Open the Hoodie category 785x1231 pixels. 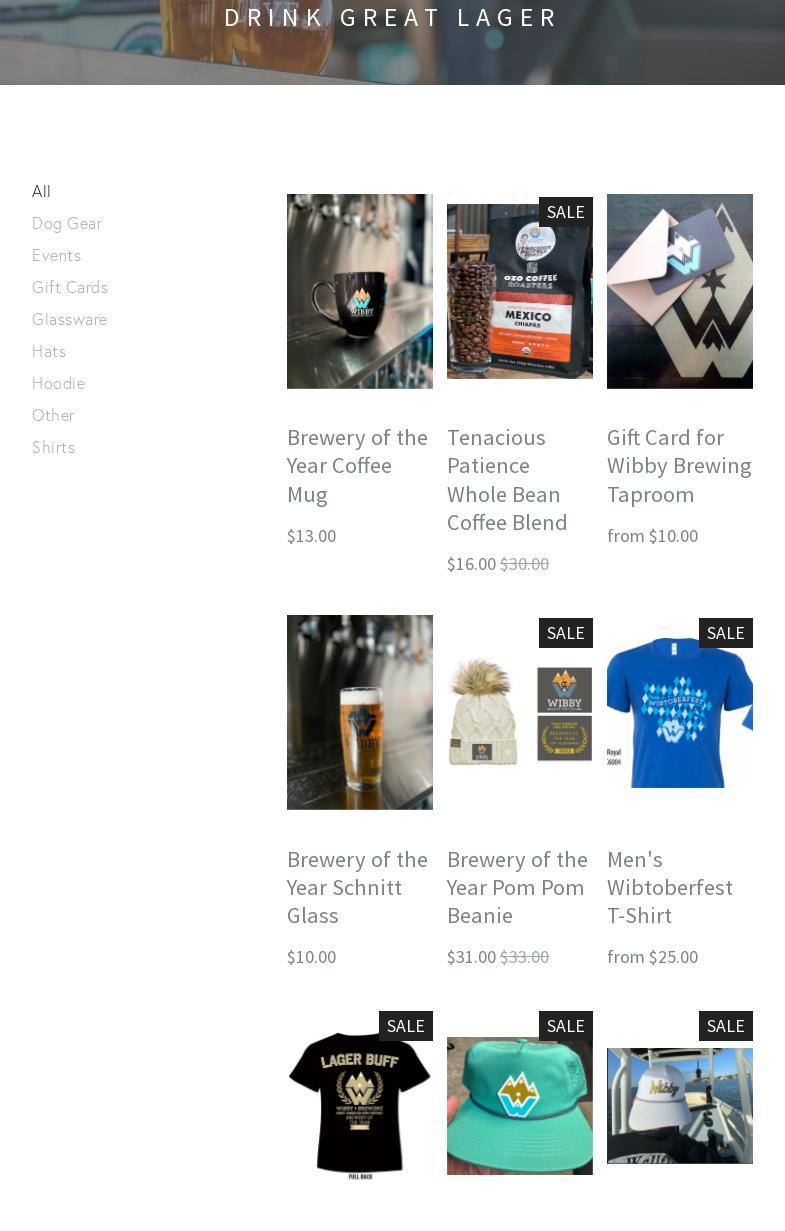58,383
